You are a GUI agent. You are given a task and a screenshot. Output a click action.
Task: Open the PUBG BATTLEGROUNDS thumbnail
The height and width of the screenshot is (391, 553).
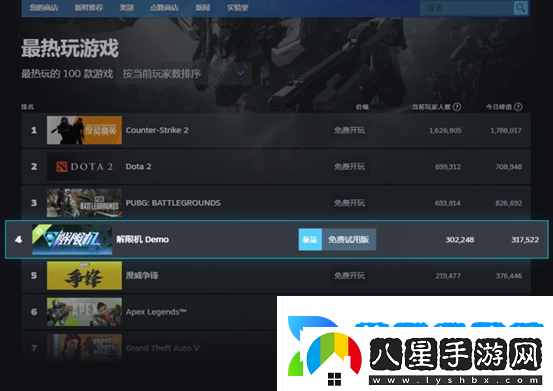84,203
